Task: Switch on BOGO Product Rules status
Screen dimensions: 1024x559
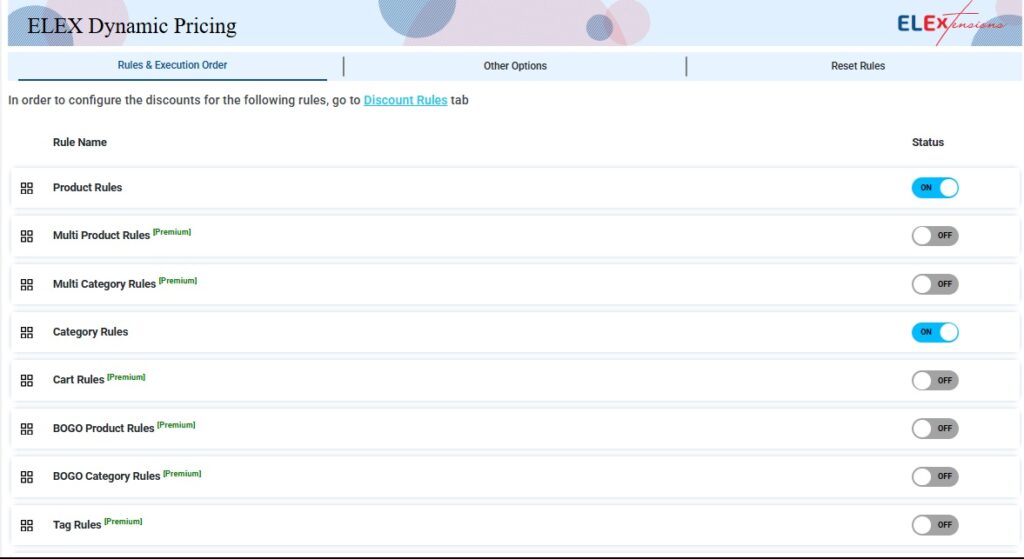Action: tap(934, 428)
